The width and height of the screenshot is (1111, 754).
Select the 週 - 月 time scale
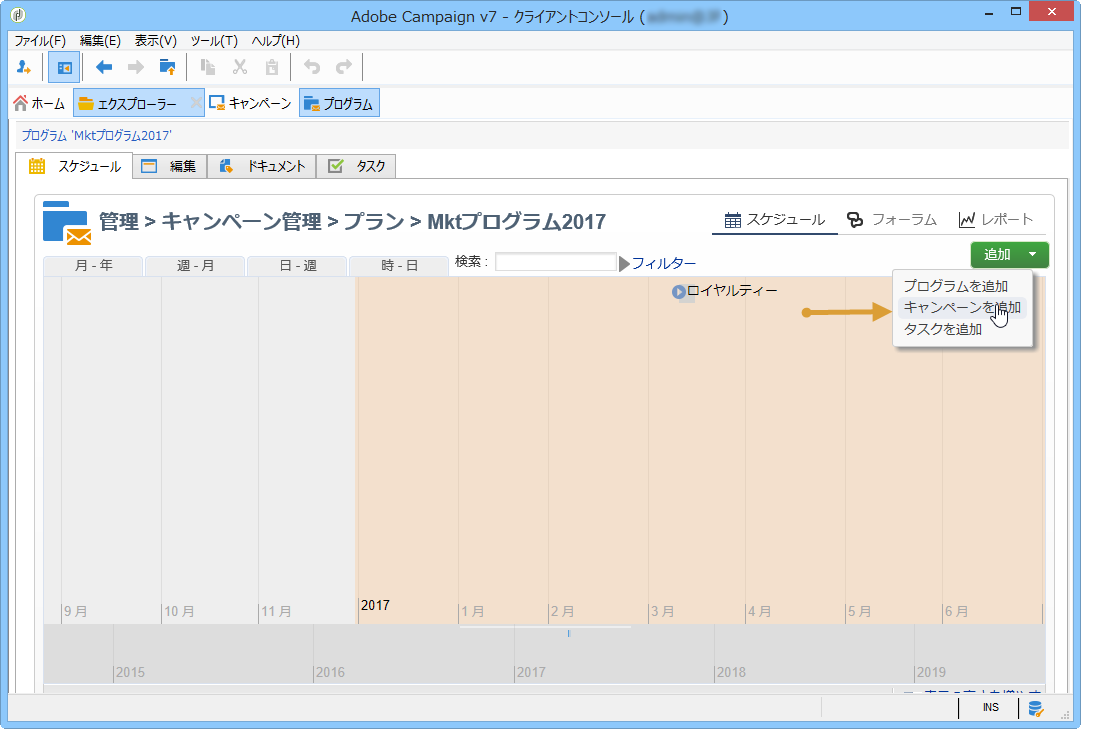click(x=196, y=266)
